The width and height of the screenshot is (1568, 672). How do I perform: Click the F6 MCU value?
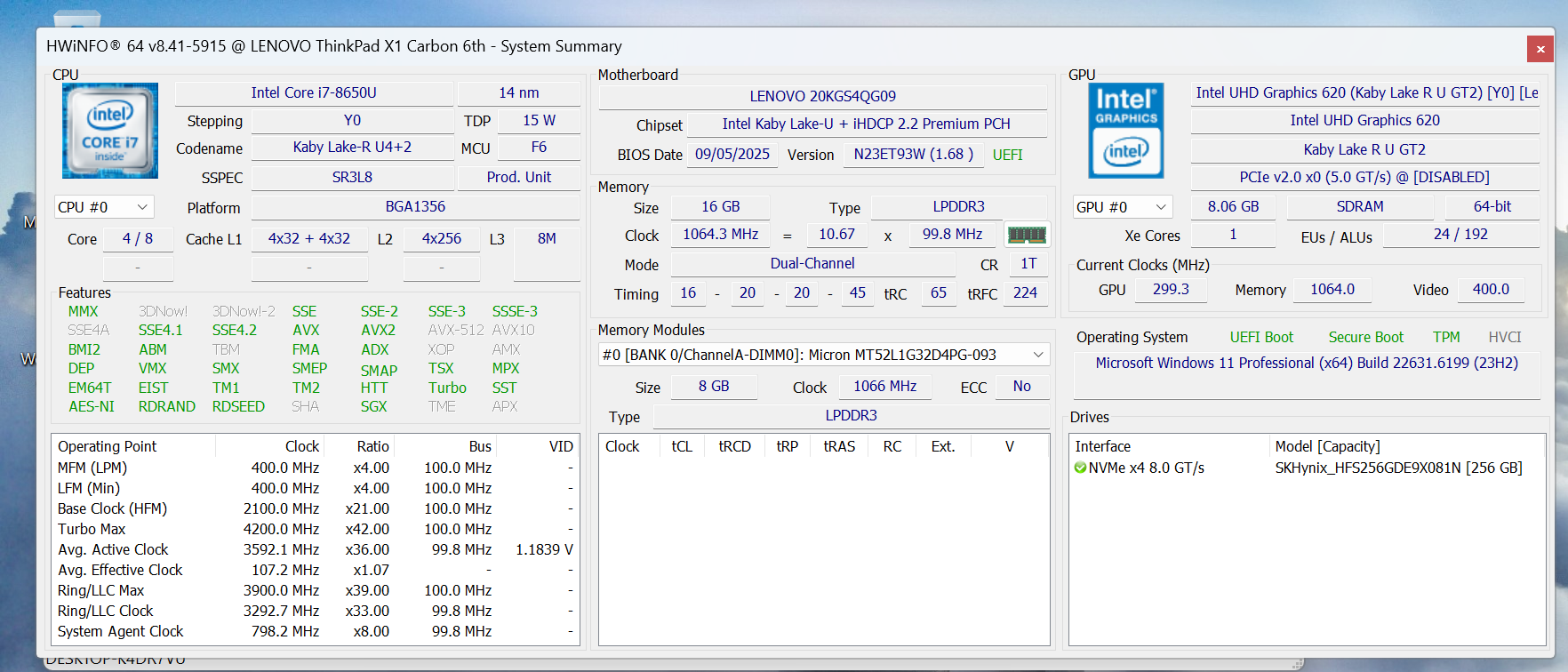click(x=539, y=148)
